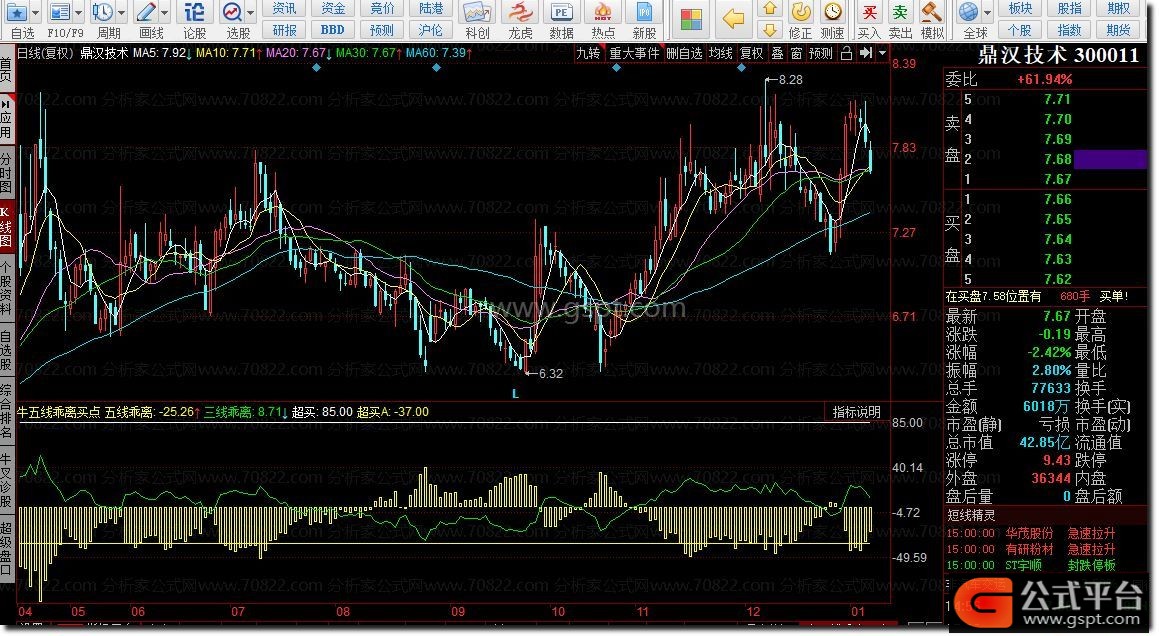This screenshot has height=636, width=1159.
Task: Open the 期货 futures button
Action: (1118, 30)
